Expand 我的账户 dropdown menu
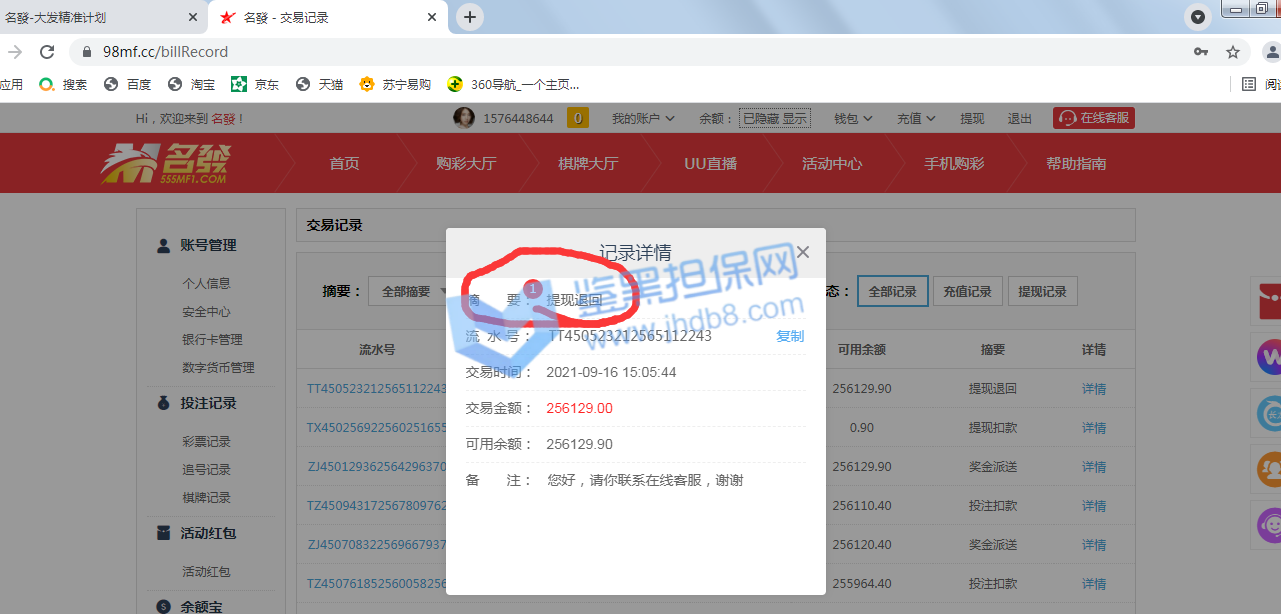This screenshot has height=614, width=1281. [x=643, y=118]
